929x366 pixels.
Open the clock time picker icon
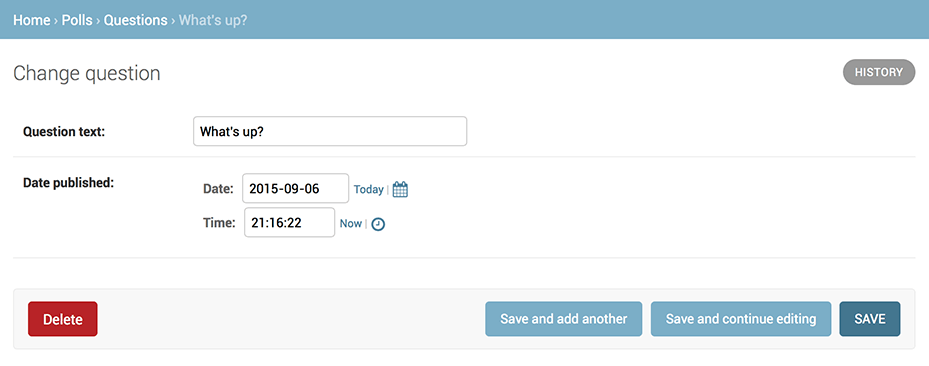pyautogui.click(x=378, y=224)
